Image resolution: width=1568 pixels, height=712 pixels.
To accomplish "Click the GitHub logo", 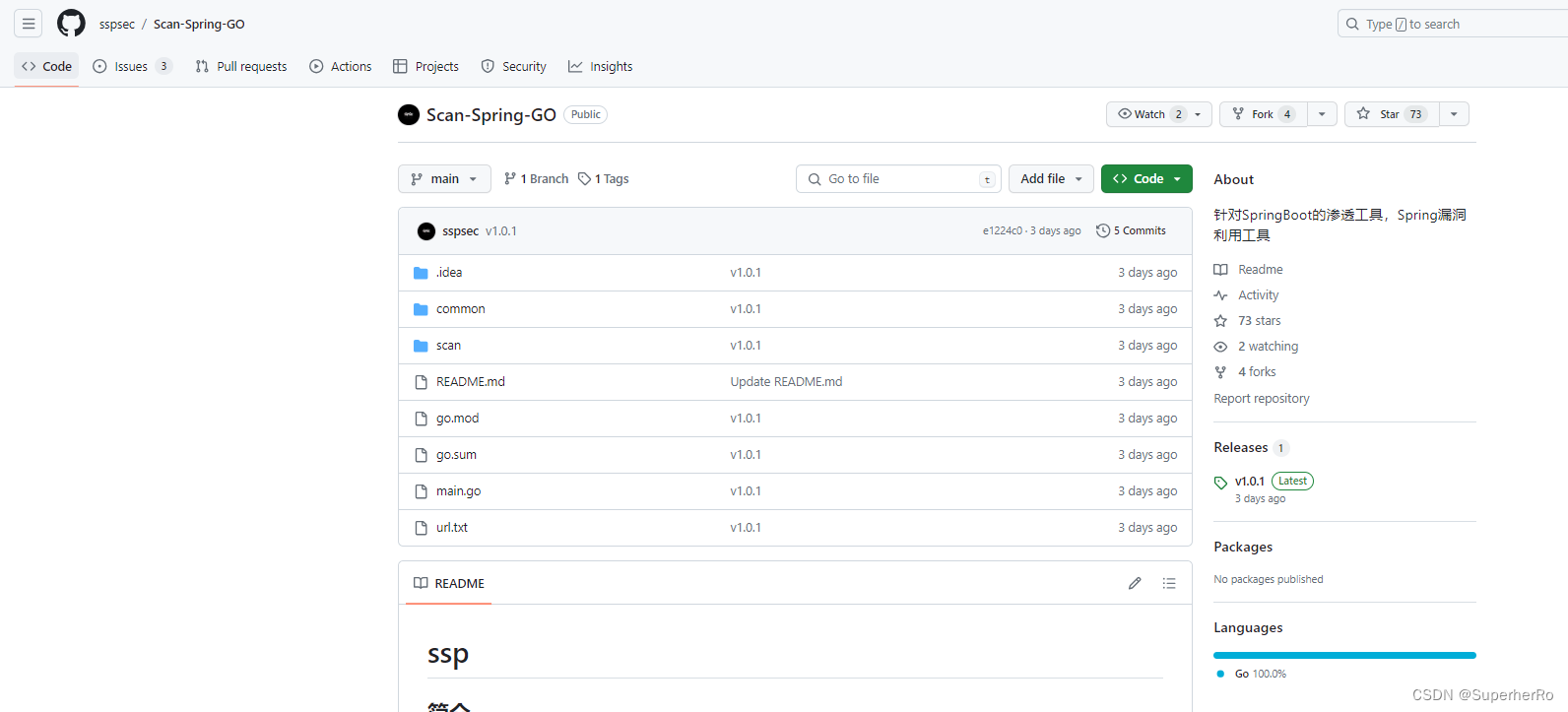I will coord(71,24).
